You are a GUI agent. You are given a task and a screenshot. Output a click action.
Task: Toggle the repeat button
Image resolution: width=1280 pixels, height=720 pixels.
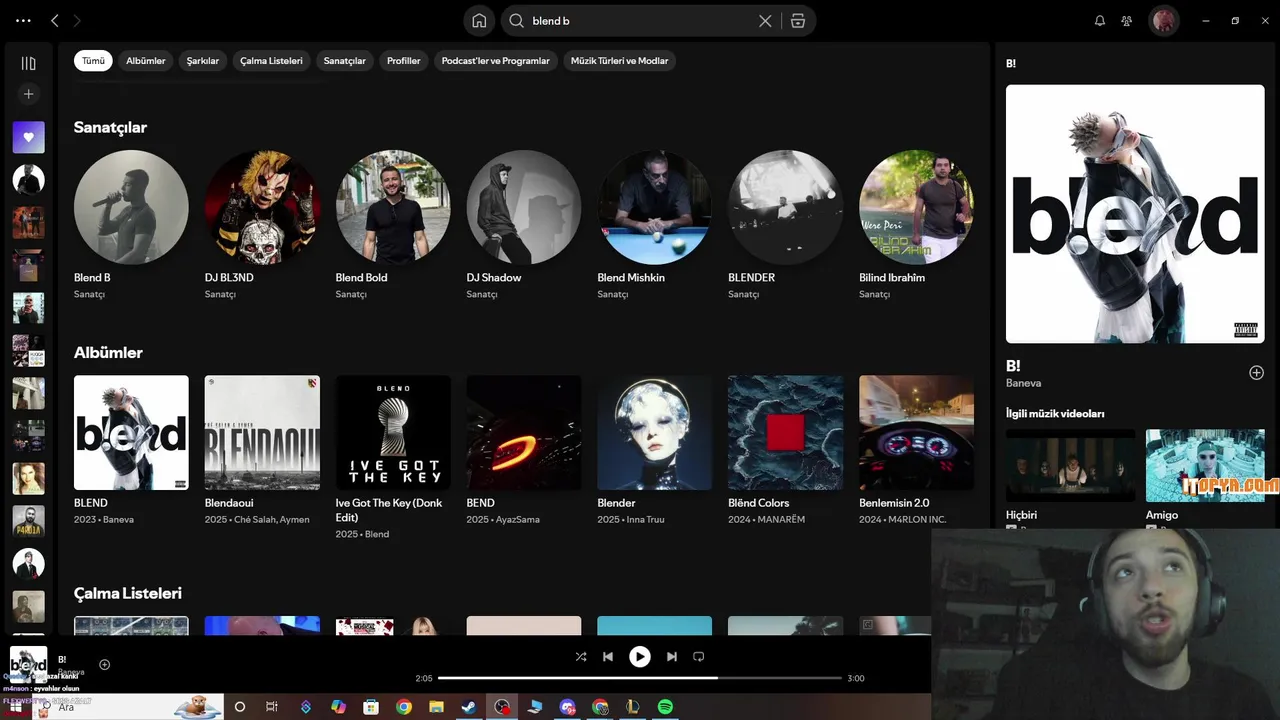click(699, 657)
